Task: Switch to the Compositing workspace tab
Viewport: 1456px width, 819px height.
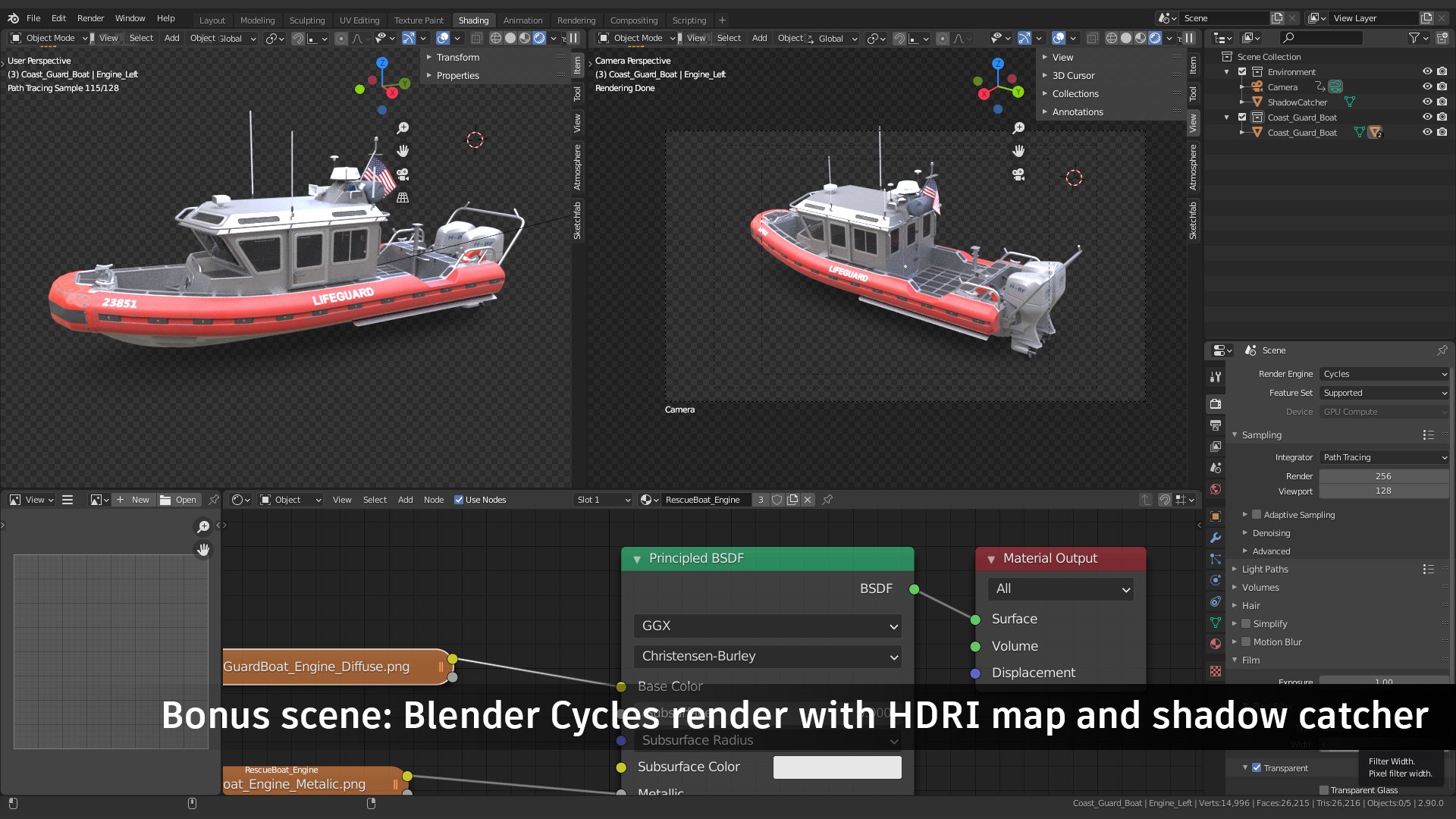Action: [633, 20]
